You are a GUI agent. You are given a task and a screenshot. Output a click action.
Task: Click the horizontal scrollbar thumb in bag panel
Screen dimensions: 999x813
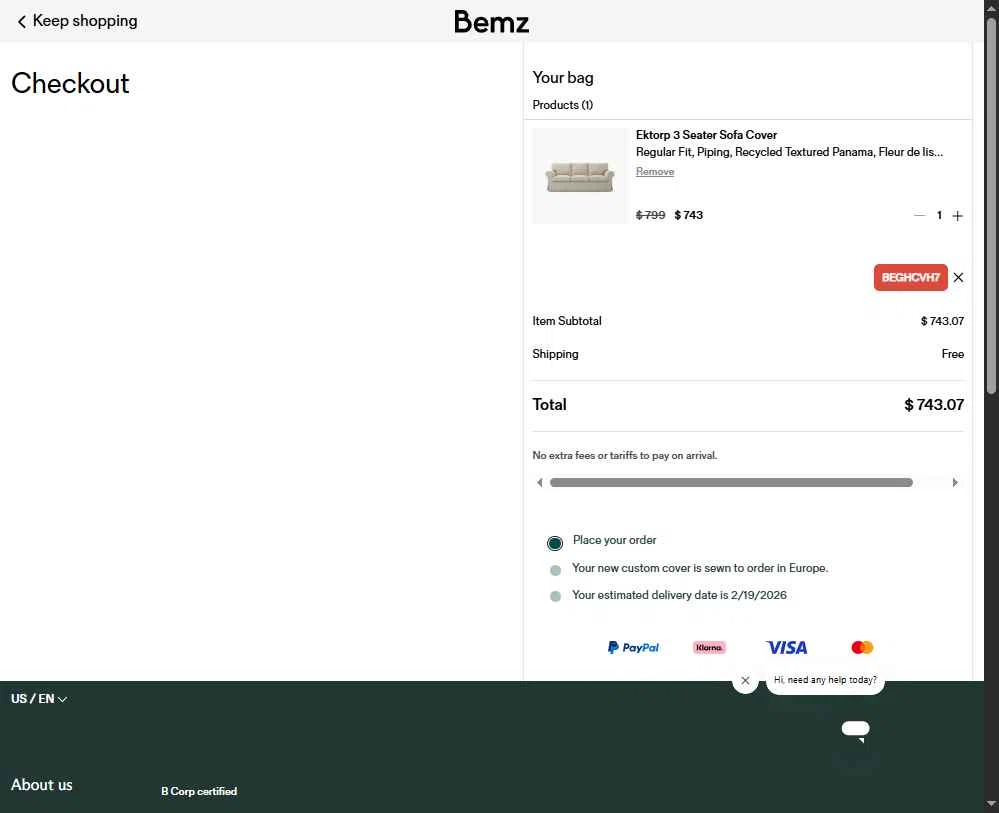(x=731, y=482)
